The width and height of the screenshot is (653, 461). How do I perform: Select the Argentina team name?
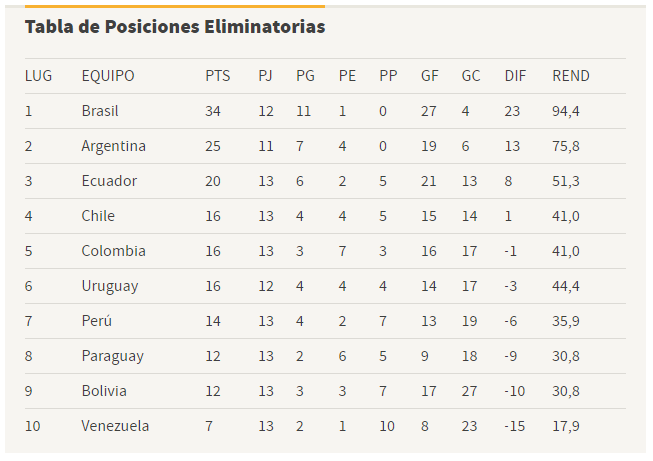[114, 146]
